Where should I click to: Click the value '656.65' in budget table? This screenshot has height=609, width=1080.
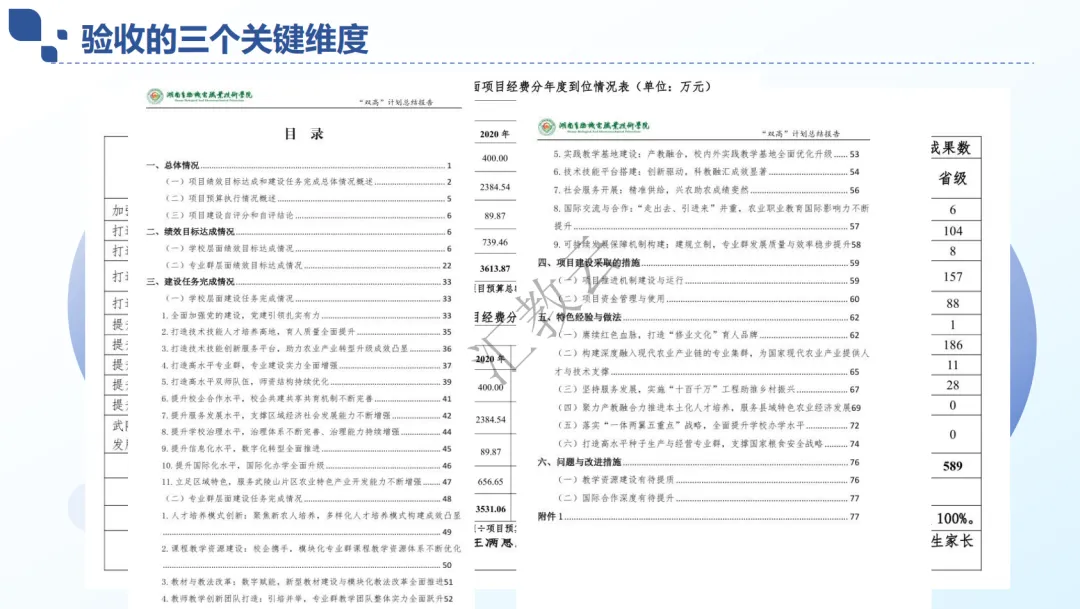(x=490, y=482)
